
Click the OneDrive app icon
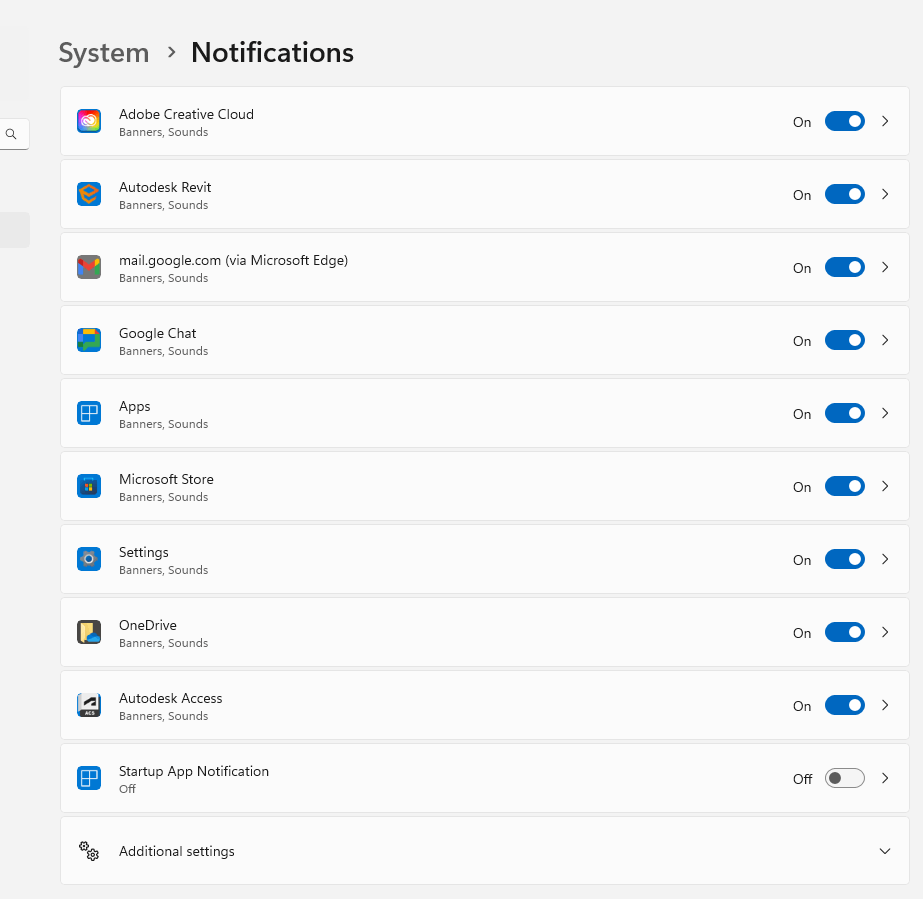coord(89,632)
